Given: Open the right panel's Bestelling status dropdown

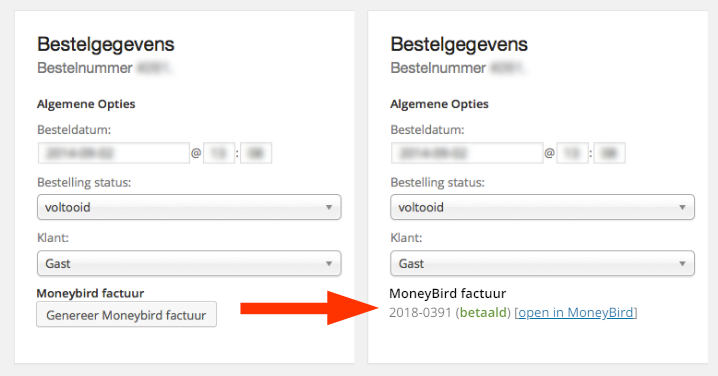Looking at the screenshot, I should tap(542, 207).
